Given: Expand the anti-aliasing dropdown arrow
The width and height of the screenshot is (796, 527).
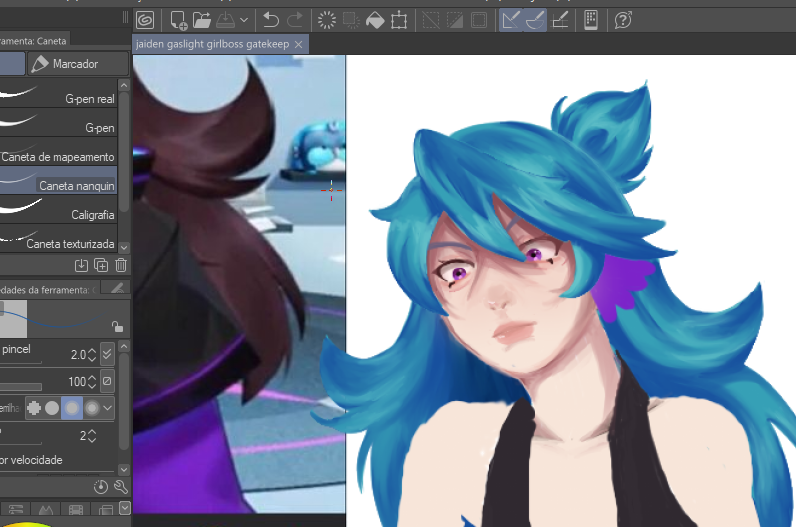Looking at the screenshot, I should [108, 408].
